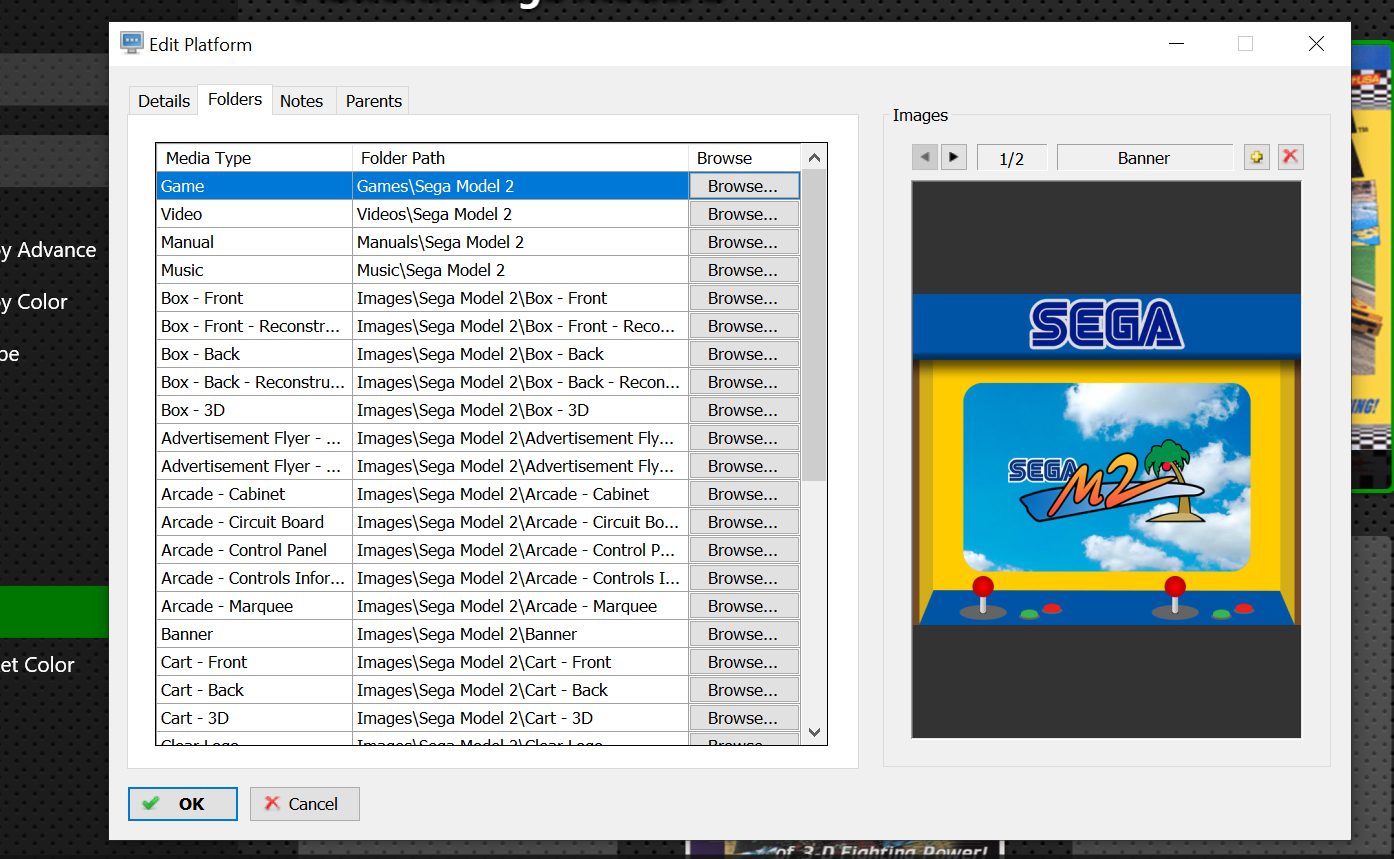1394x859 pixels.
Task: Switch to the Notes tab
Action: point(302,101)
